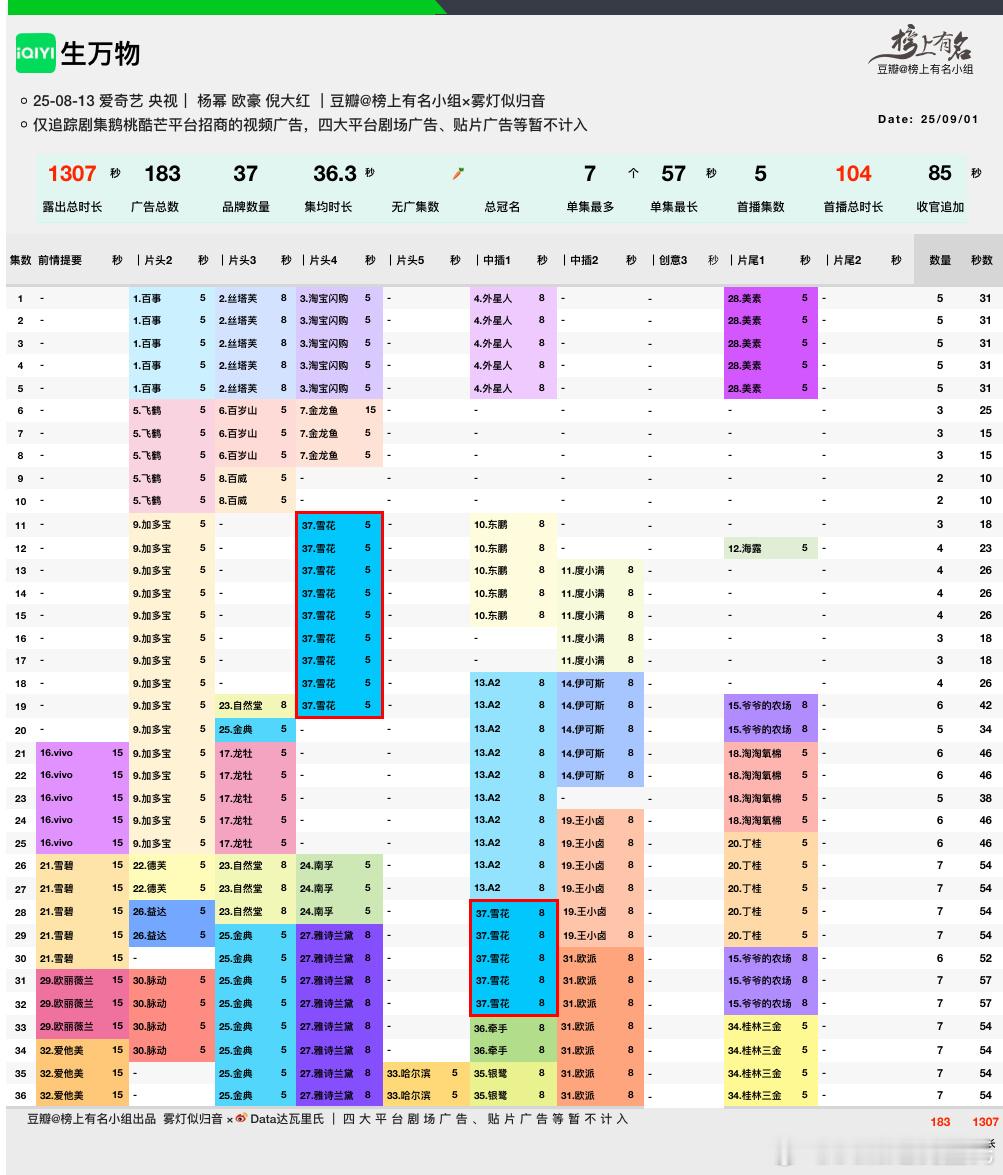Click 36.牵手 cell in episode 33 row
Viewport: 1003px width, 1175px height.
513,1028
